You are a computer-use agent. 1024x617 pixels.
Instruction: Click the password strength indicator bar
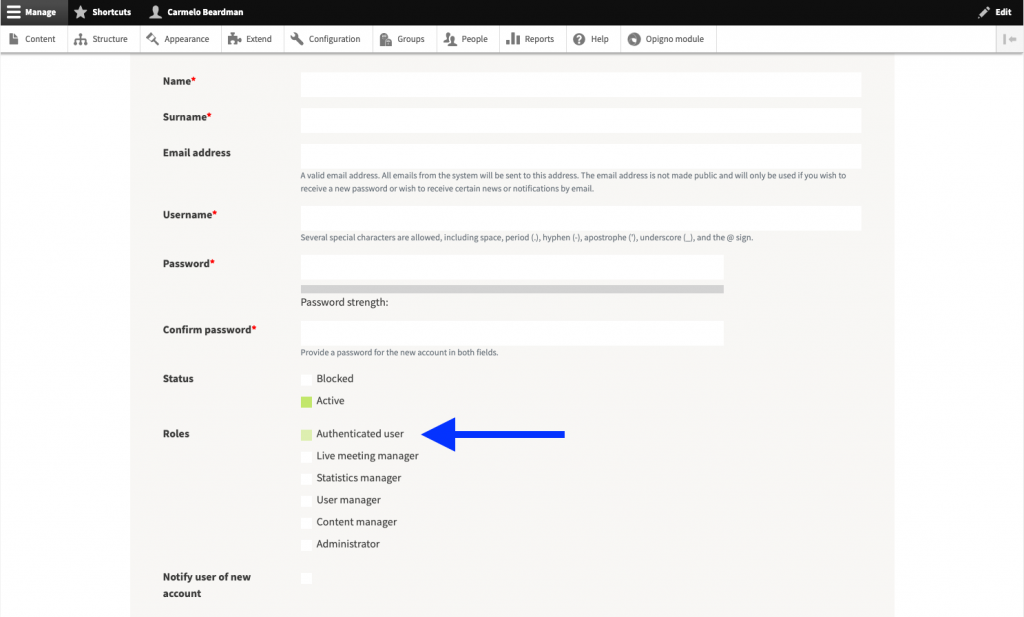[x=512, y=289]
